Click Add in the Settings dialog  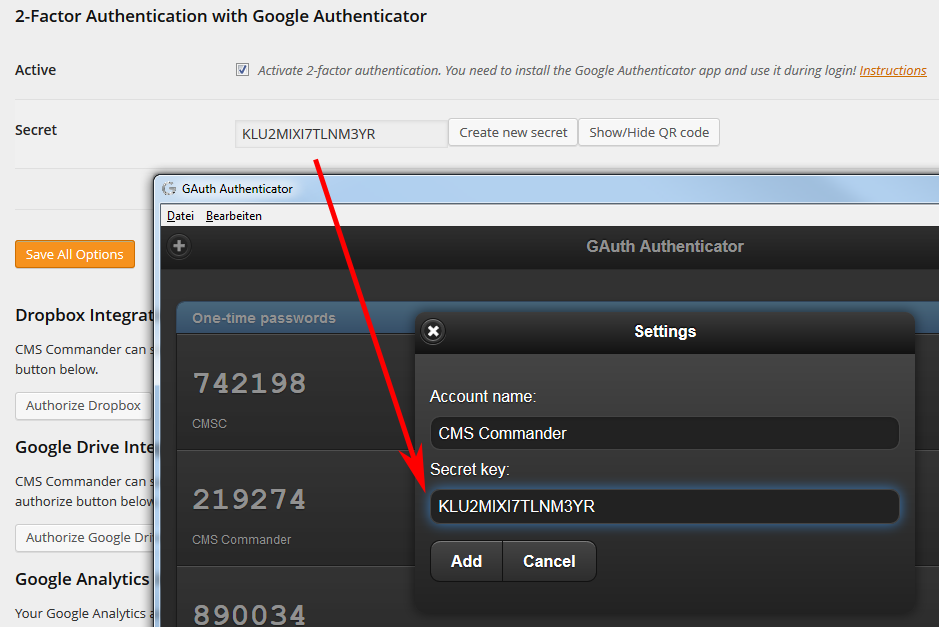click(x=467, y=561)
